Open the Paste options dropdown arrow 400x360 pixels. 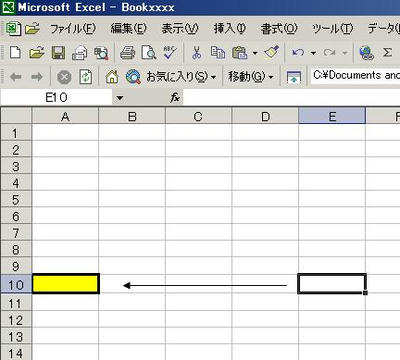coord(255,53)
